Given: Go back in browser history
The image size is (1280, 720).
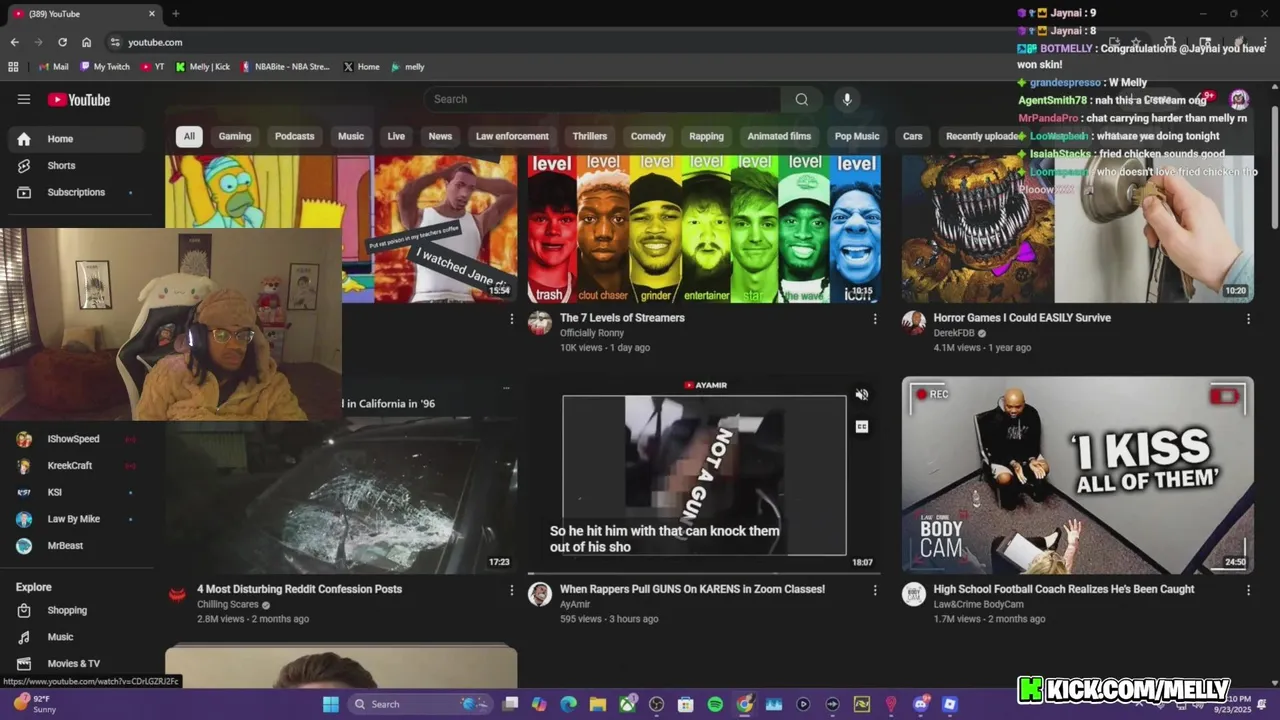Looking at the screenshot, I should [x=14, y=42].
